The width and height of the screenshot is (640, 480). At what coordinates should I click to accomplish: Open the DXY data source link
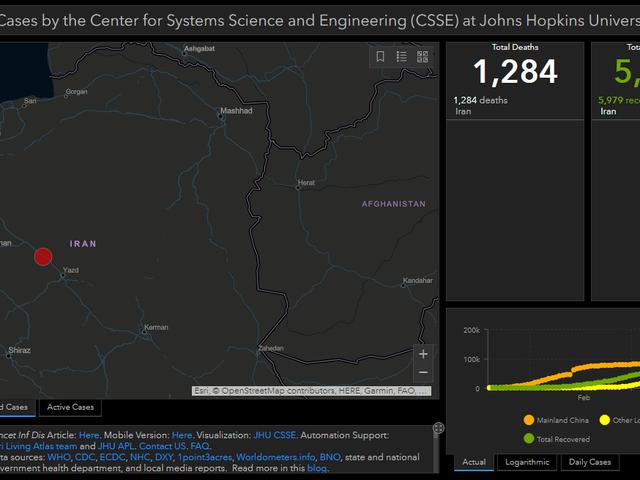[x=164, y=457]
